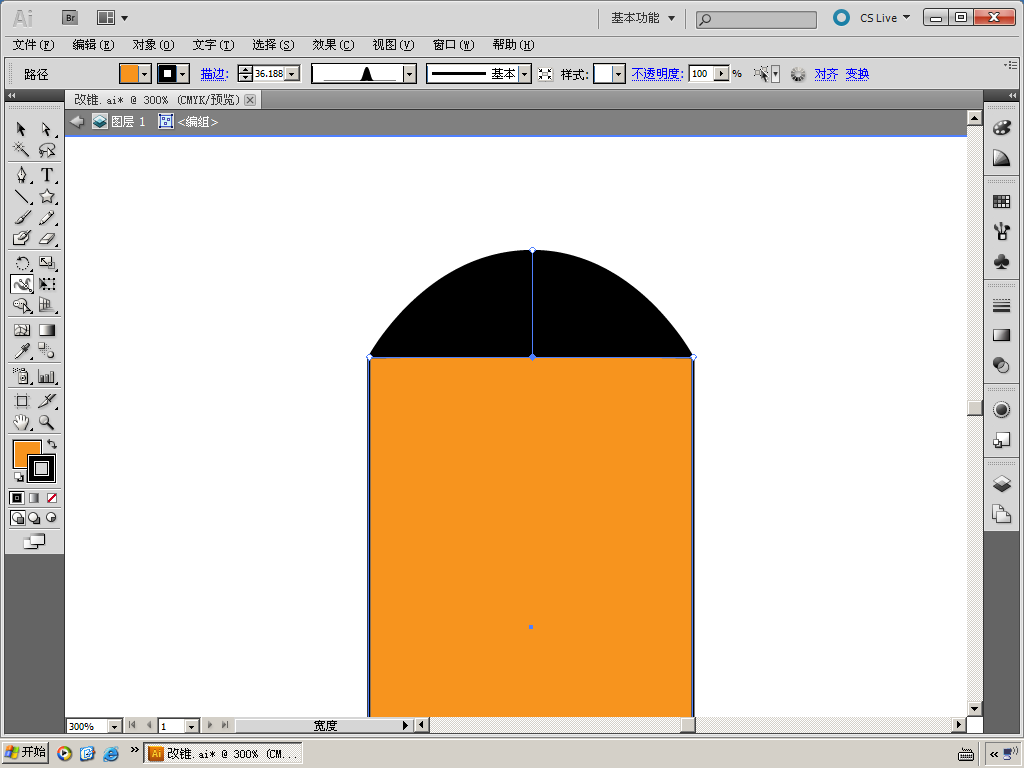Select the Pen tool
Screen dimensions: 1024x768
[x=21, y=175]
